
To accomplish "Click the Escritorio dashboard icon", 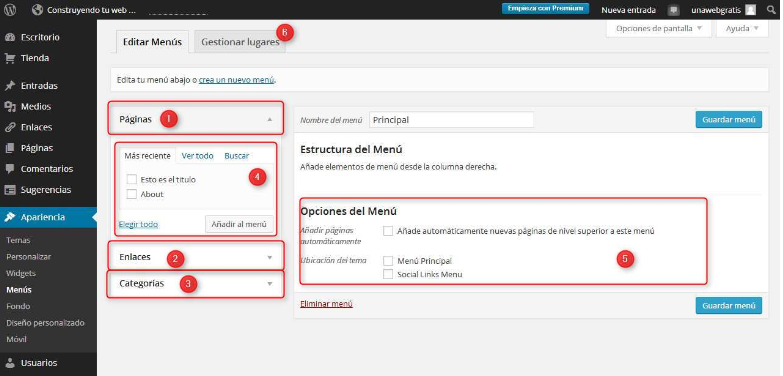I will pyautogui.click(x=9, y=37).
